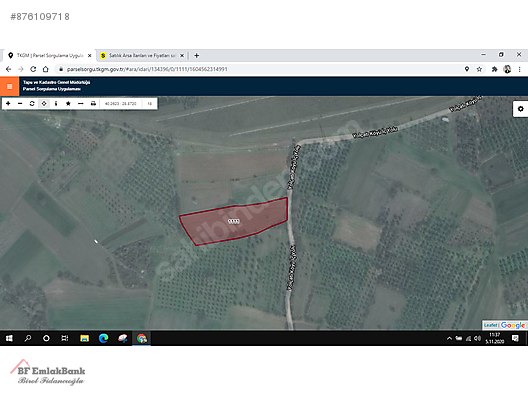Open Cortana from the taskbar
Image resolution: width=528 pixels, height=396 pixels.
point(46,338)
